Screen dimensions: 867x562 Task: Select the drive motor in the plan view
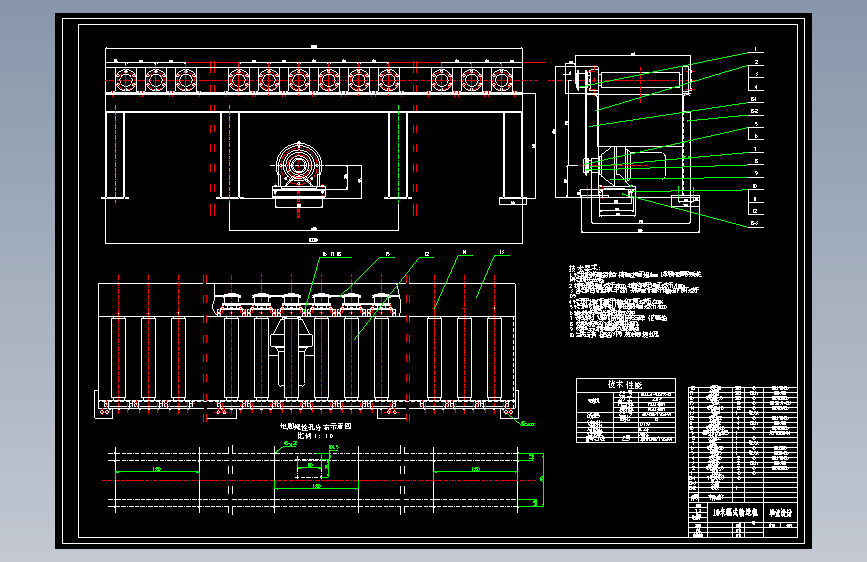coord(291,352)
